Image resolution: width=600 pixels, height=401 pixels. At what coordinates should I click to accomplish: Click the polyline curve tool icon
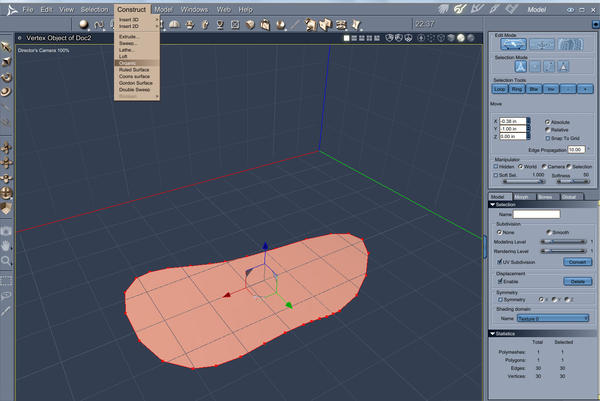[x=99, y=25]
